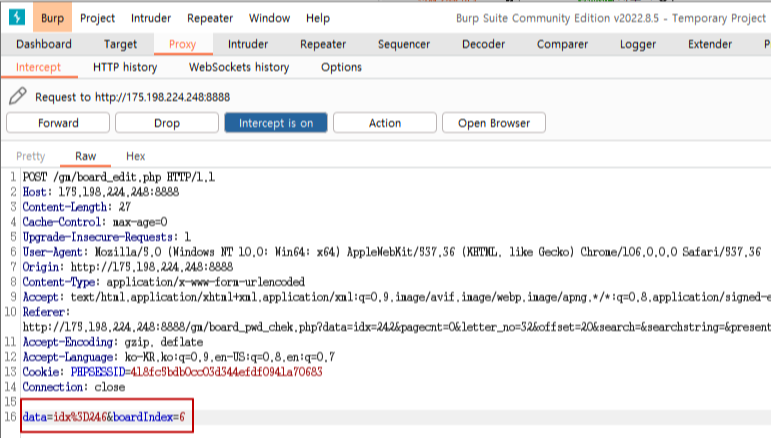The width and height of the screenshot is (771, 438).
Task: Open the Action dropdown button
Action: point(385,123)
